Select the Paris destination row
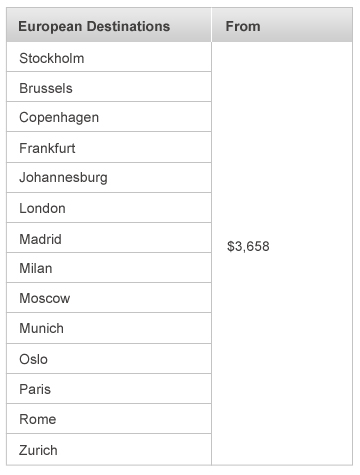The image size is (360, 475). (109, 389)
